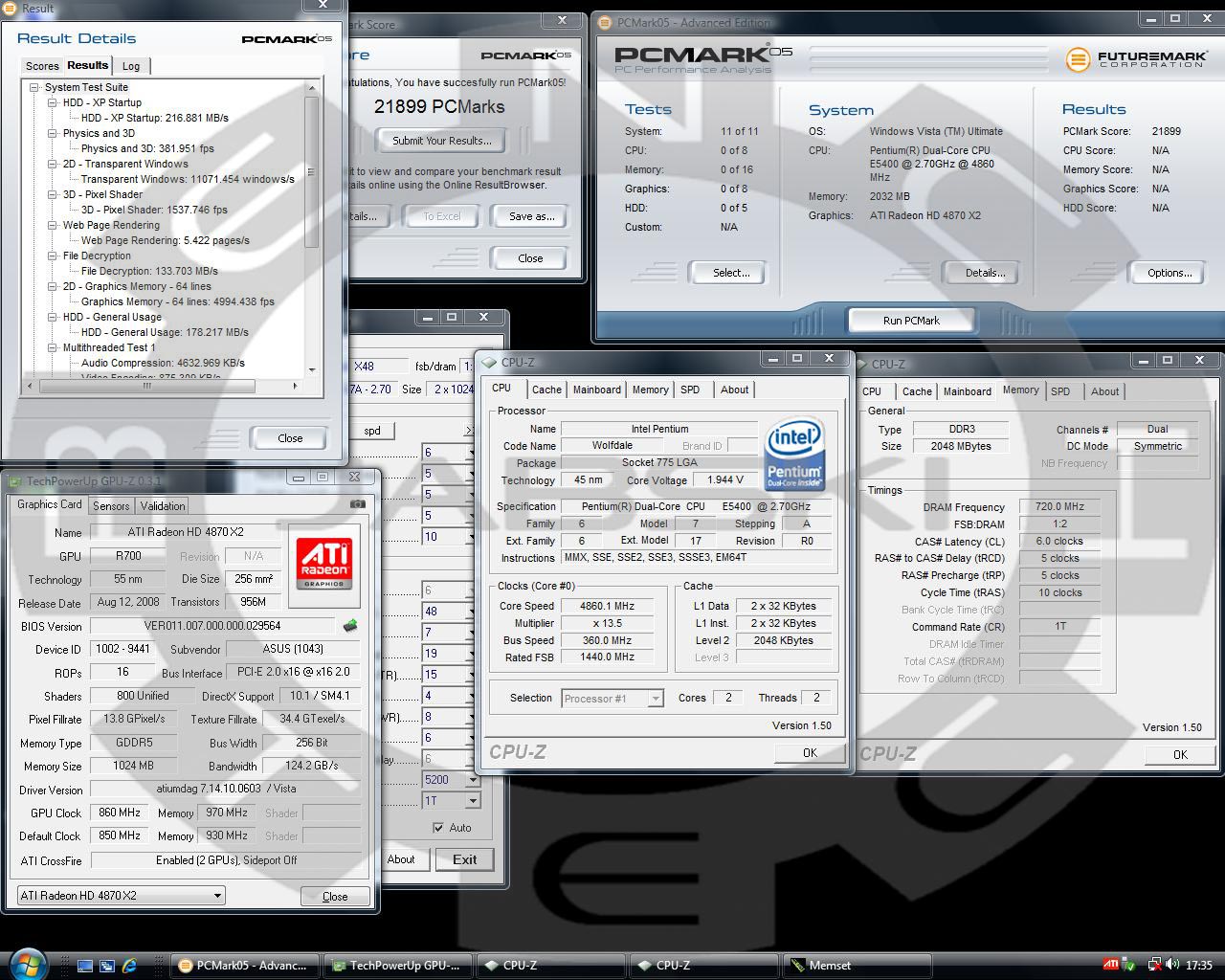Click Exit button in Memset

(464, 859)
